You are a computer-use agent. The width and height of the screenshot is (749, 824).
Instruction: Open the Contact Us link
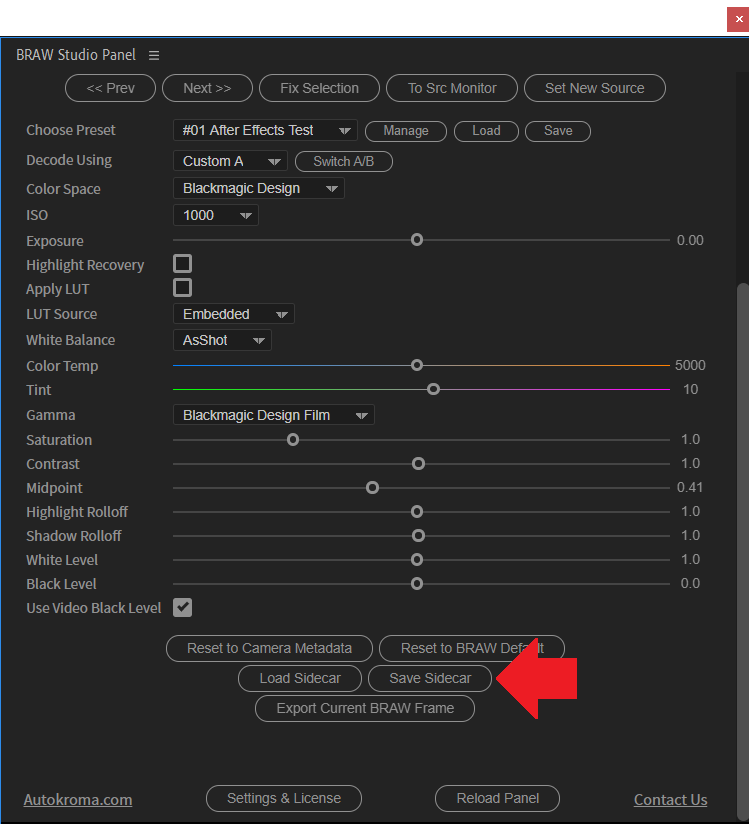pos(670,799)
